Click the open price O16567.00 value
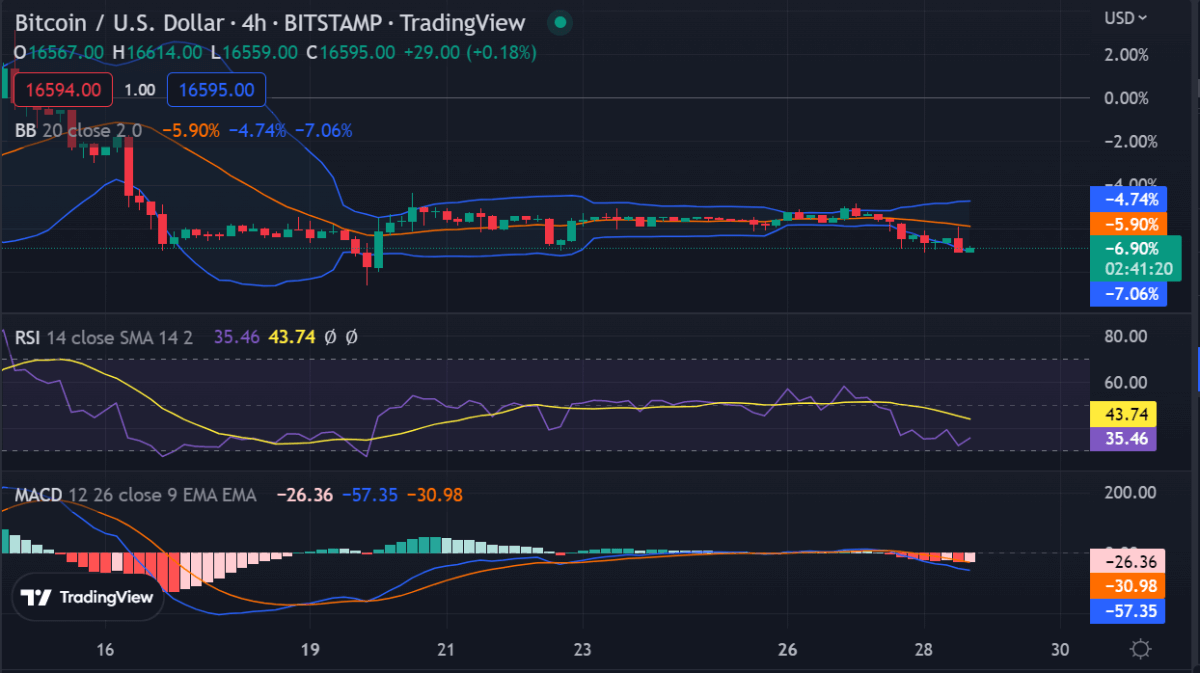The height and width of the screenshot is (673, 1200). pos(58,52)
